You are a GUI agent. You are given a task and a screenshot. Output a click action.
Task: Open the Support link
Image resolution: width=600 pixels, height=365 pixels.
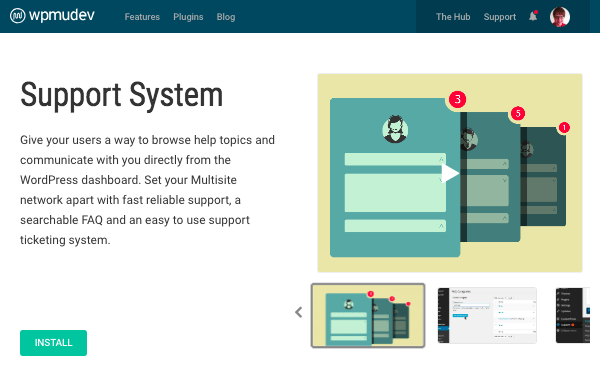pyautogui.click(x=500, y=17)
